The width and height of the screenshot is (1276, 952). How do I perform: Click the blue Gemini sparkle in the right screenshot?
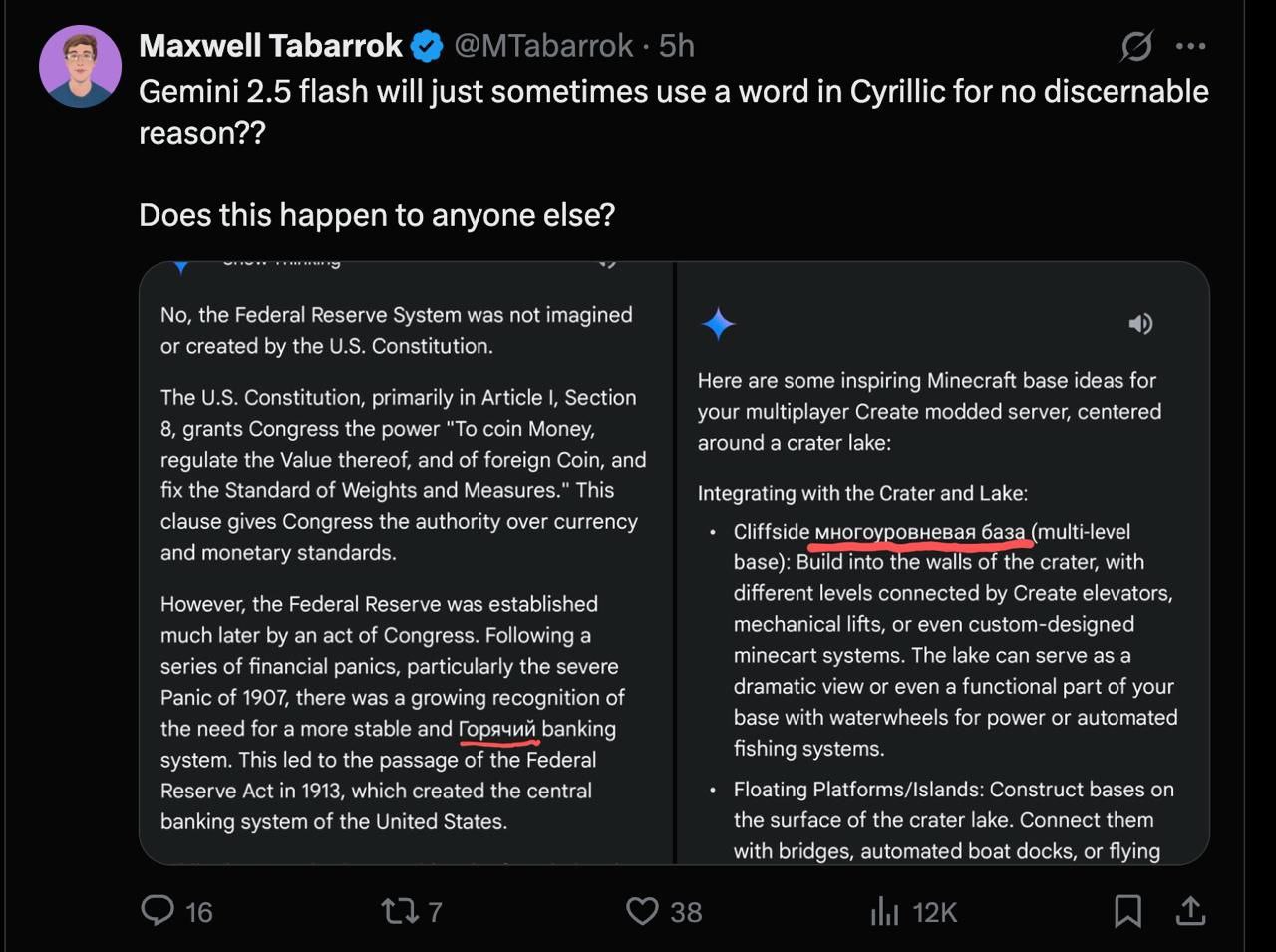[718, 324]
